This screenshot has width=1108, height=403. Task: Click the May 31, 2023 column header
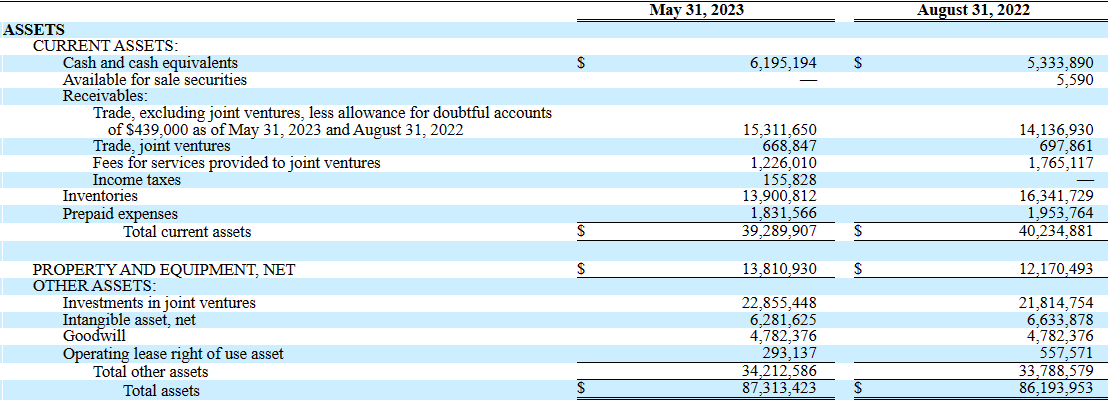696,11
